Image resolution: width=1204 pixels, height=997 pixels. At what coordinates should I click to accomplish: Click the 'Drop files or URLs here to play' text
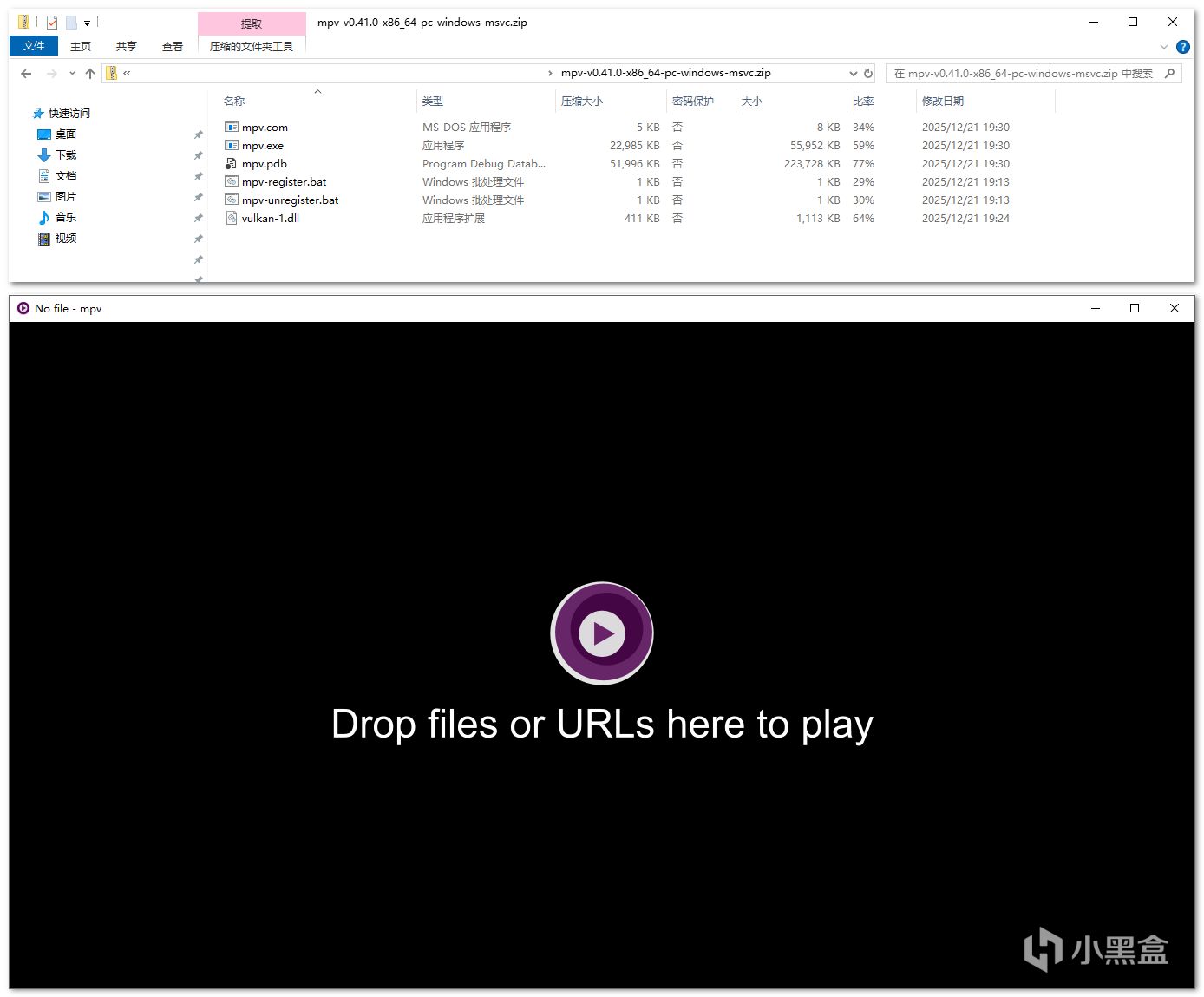pos(602,725)
